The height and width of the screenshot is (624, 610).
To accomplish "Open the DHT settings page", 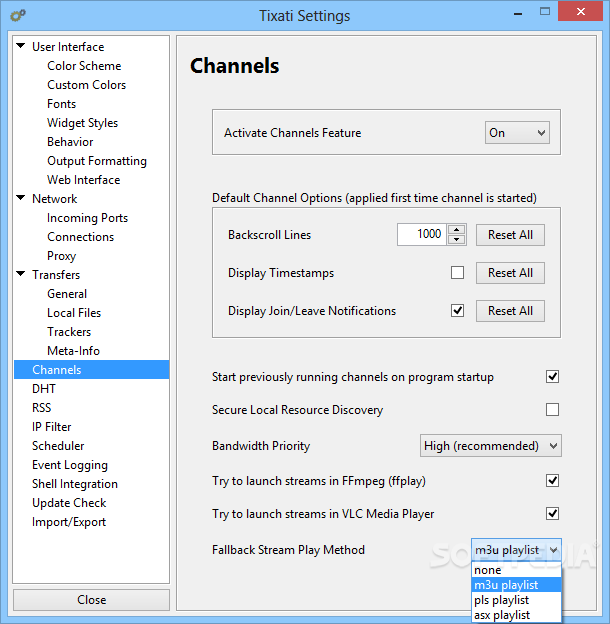I will click(44, 389).
